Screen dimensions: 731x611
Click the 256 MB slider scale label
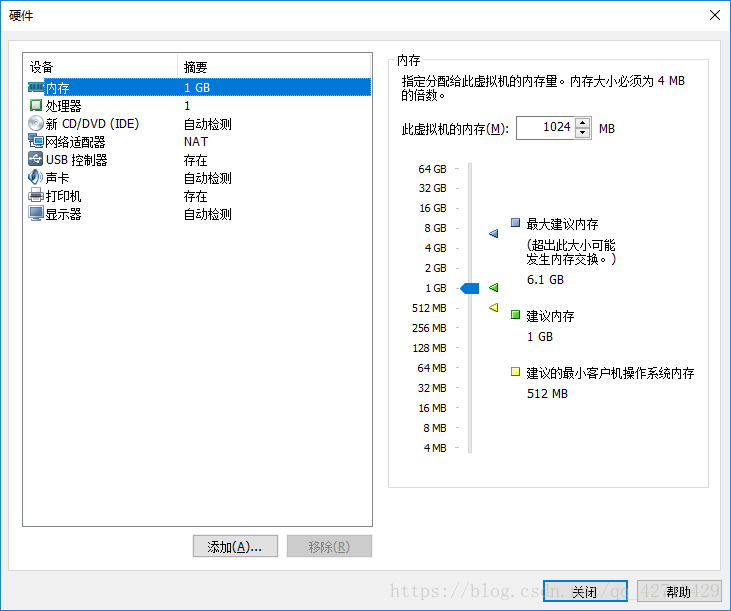(429, 328)
